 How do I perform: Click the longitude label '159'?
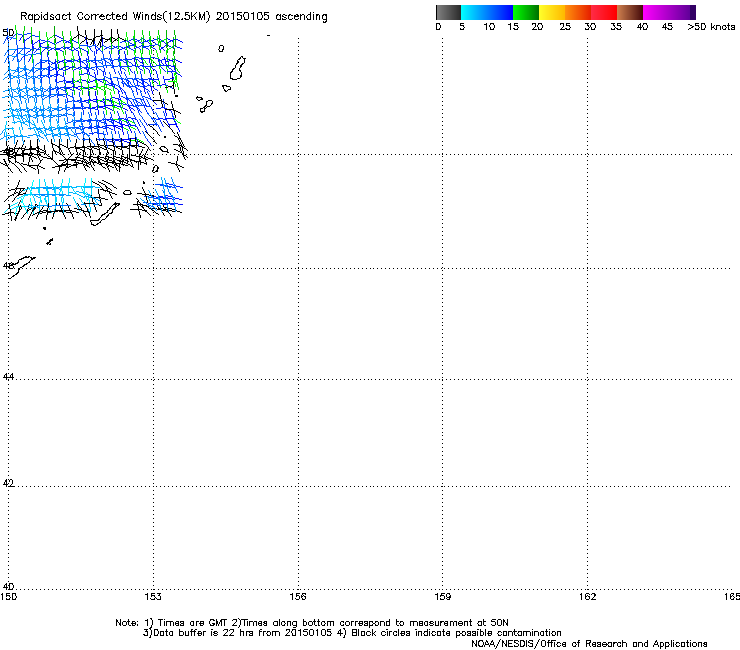pos(442,597)
